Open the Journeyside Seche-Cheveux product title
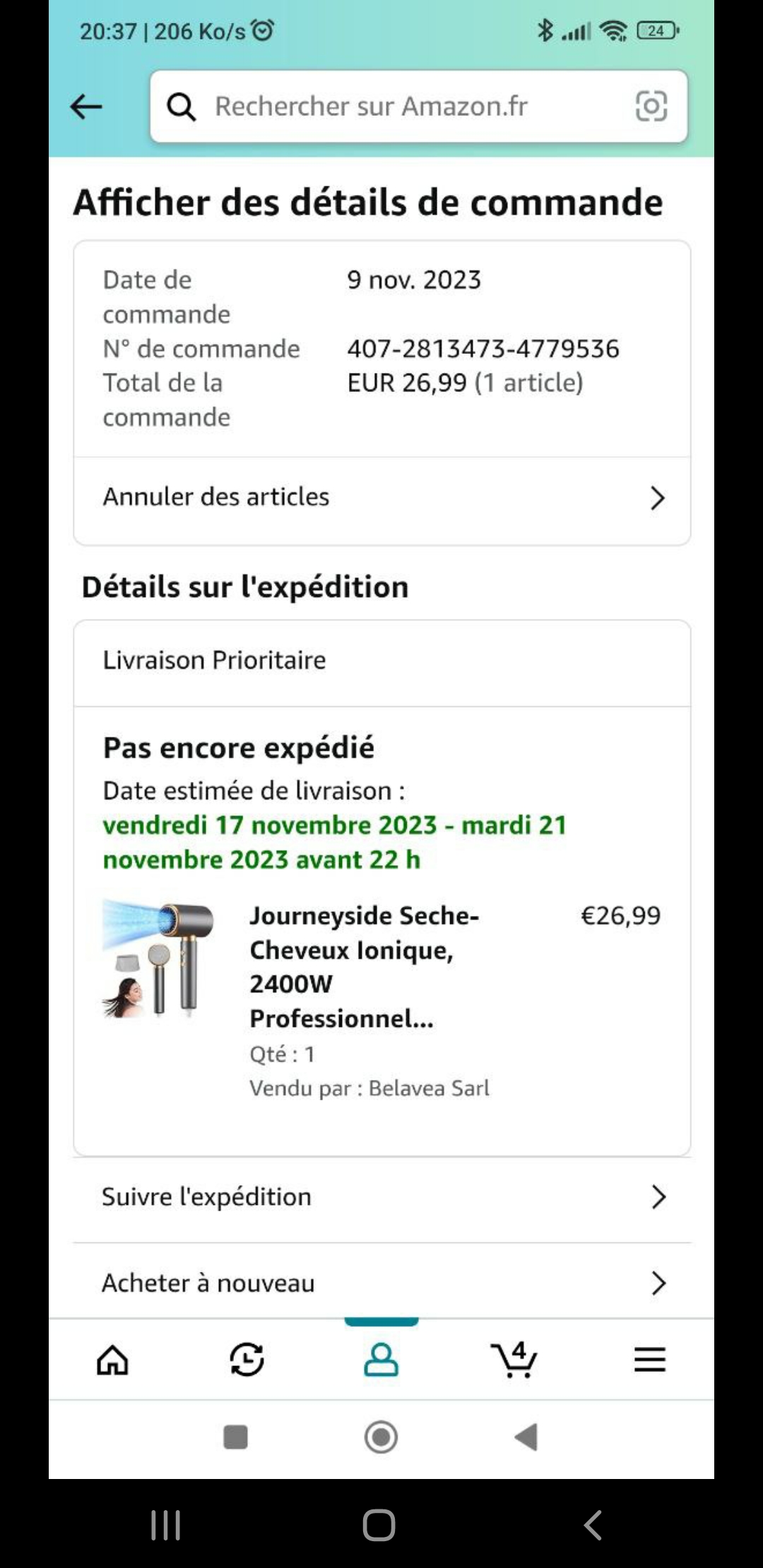 [364, 966]
